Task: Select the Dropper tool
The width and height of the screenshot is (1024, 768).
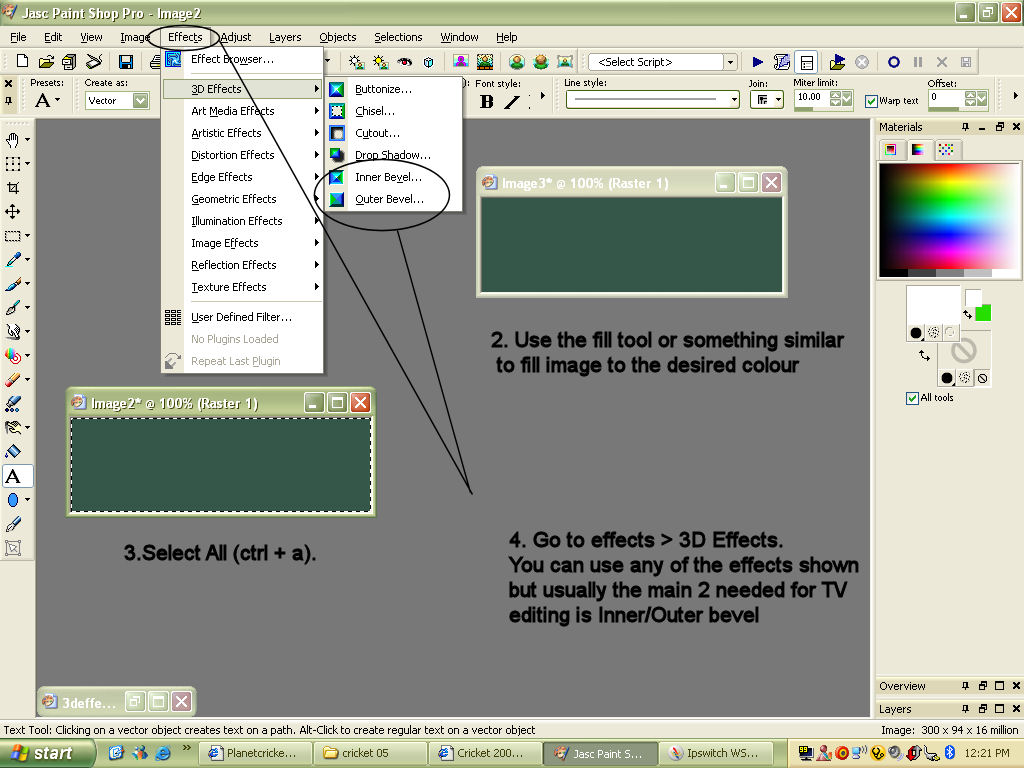Action: point(13,259)
